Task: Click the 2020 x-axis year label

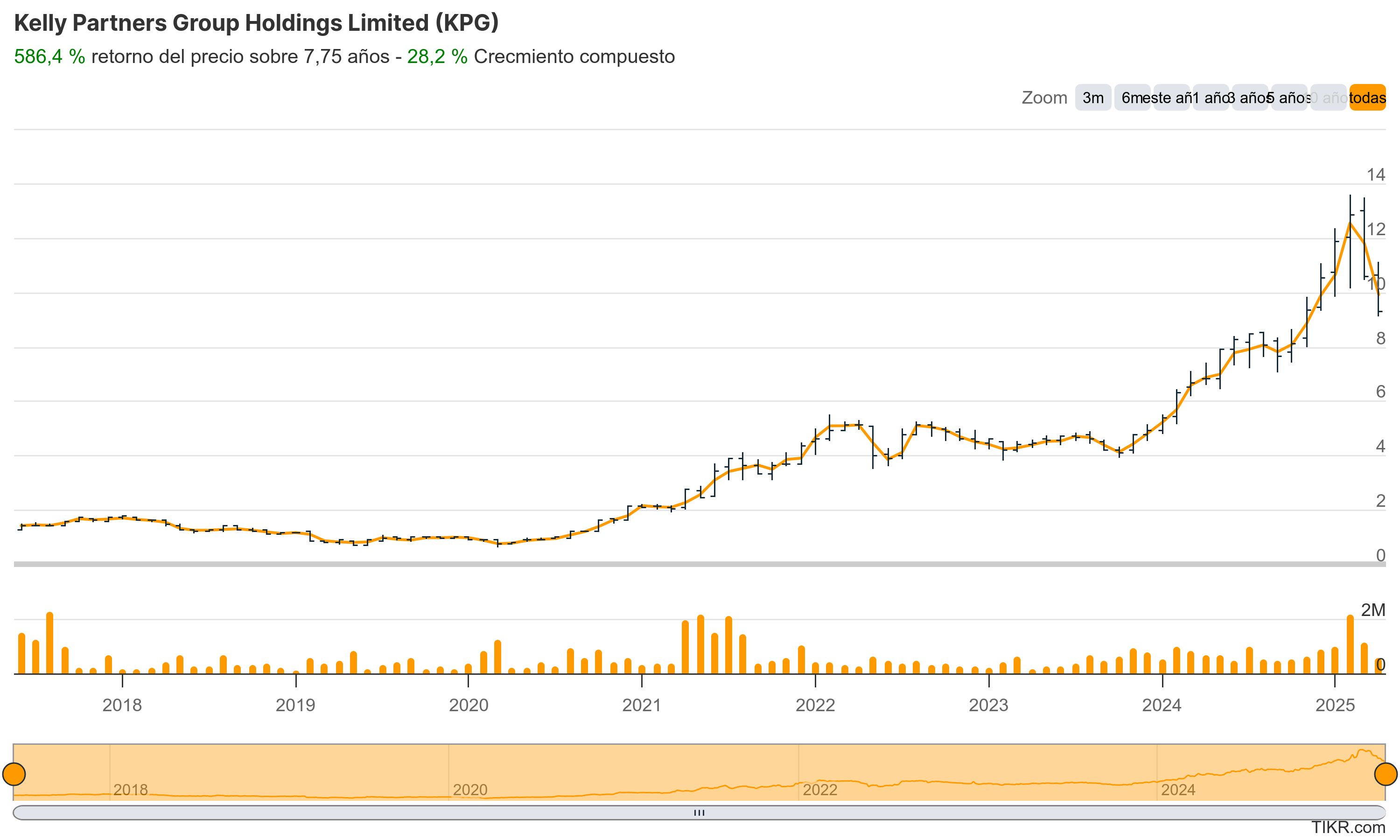Action: coord(469,705)
